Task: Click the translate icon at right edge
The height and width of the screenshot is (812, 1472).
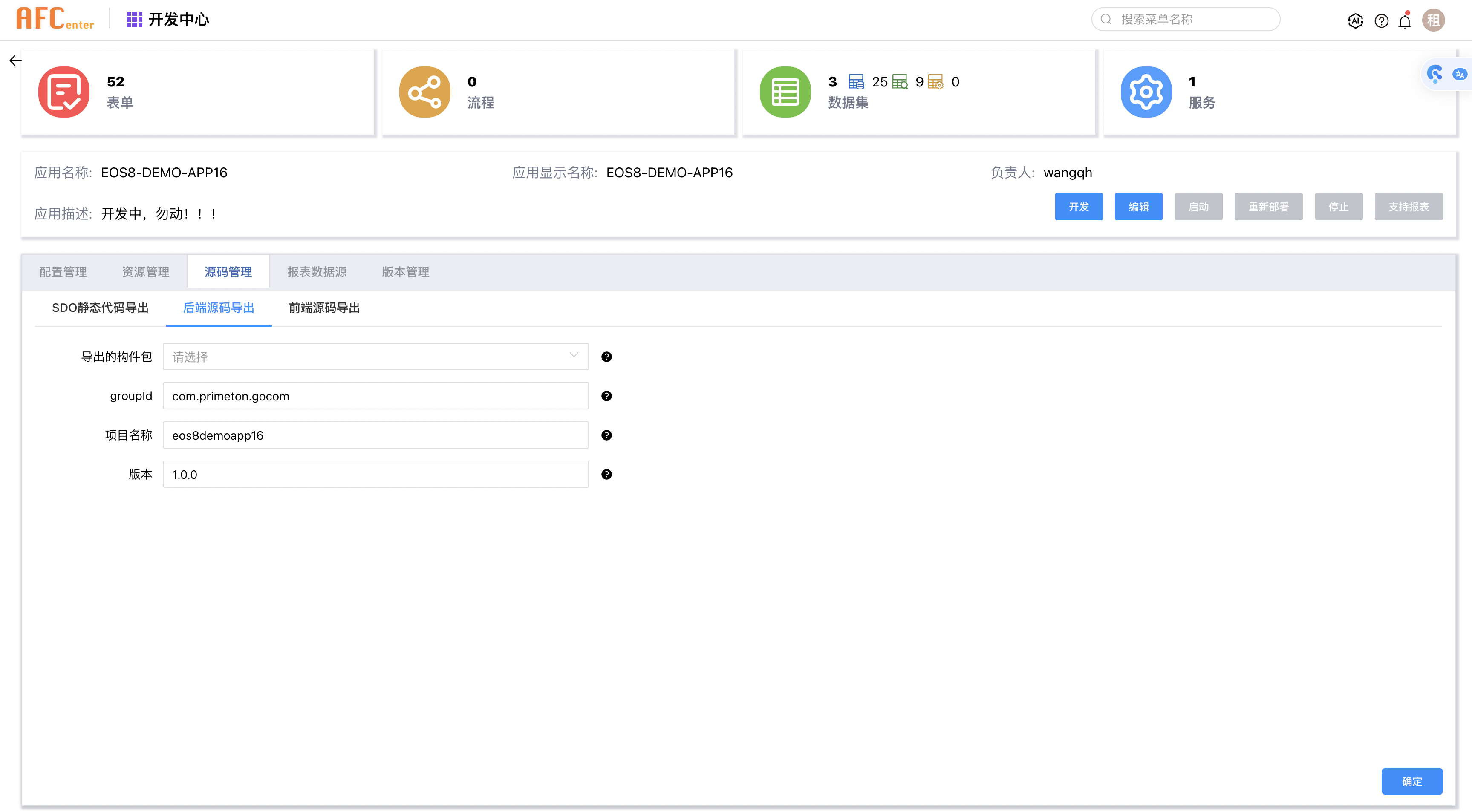Action: coord(1460,74)
